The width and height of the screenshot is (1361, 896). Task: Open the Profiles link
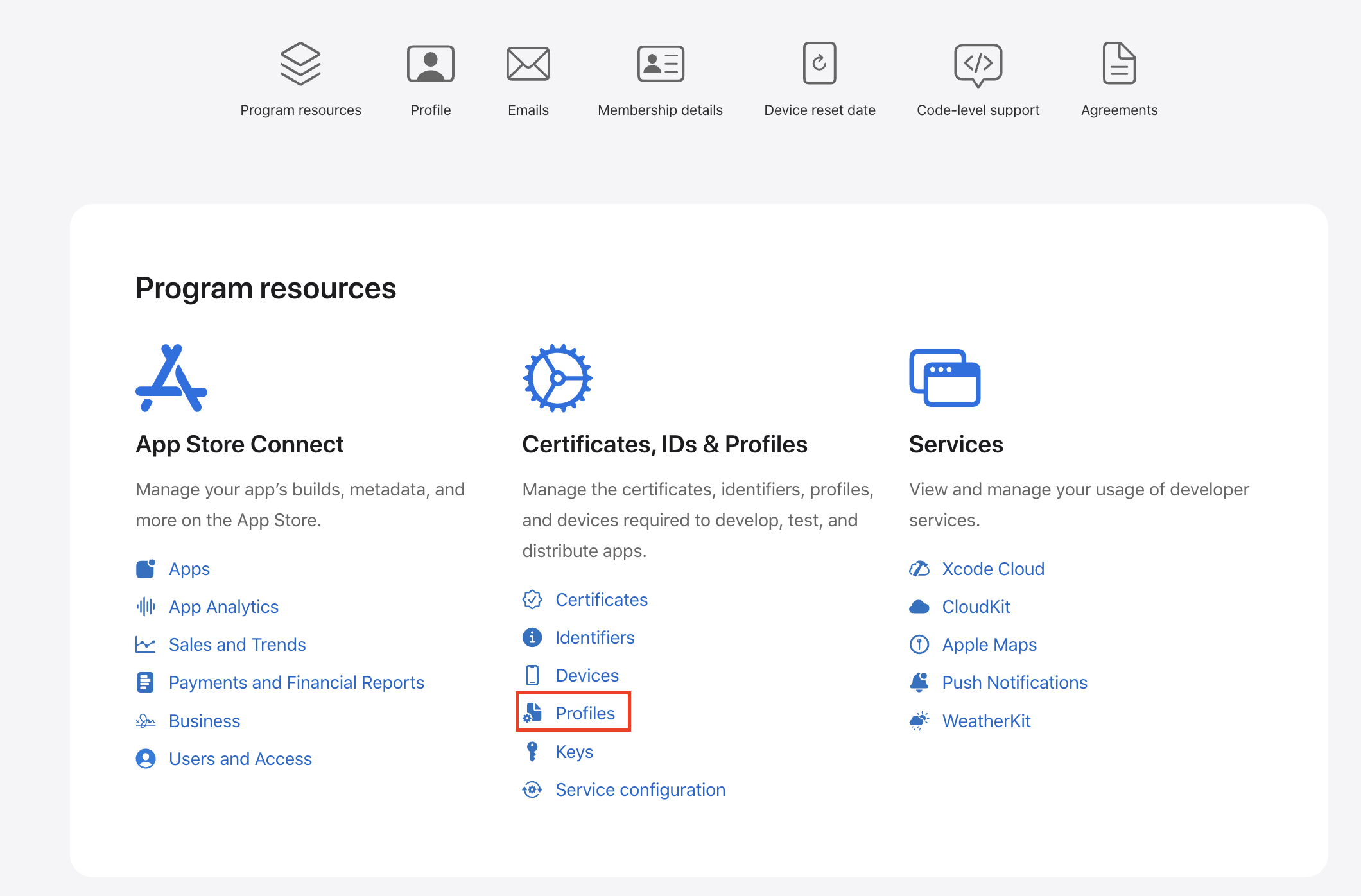[584, 713]
